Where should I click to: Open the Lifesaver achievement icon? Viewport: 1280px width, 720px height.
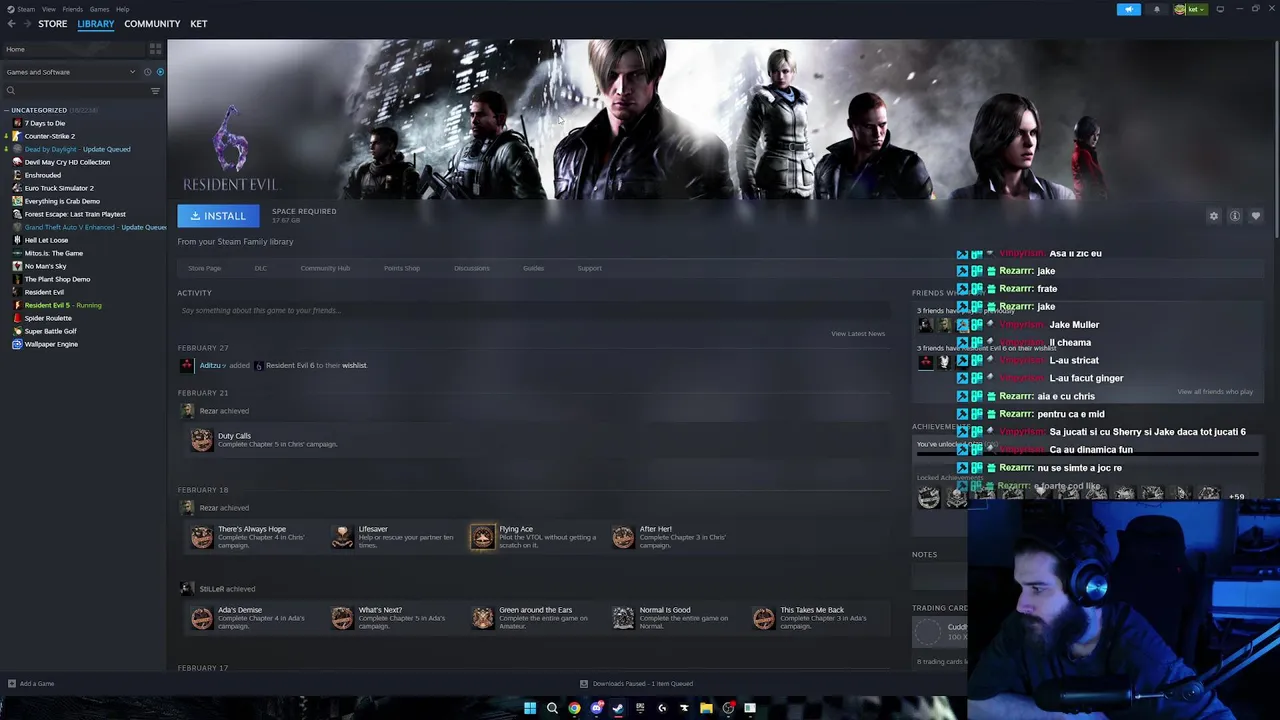342,537
